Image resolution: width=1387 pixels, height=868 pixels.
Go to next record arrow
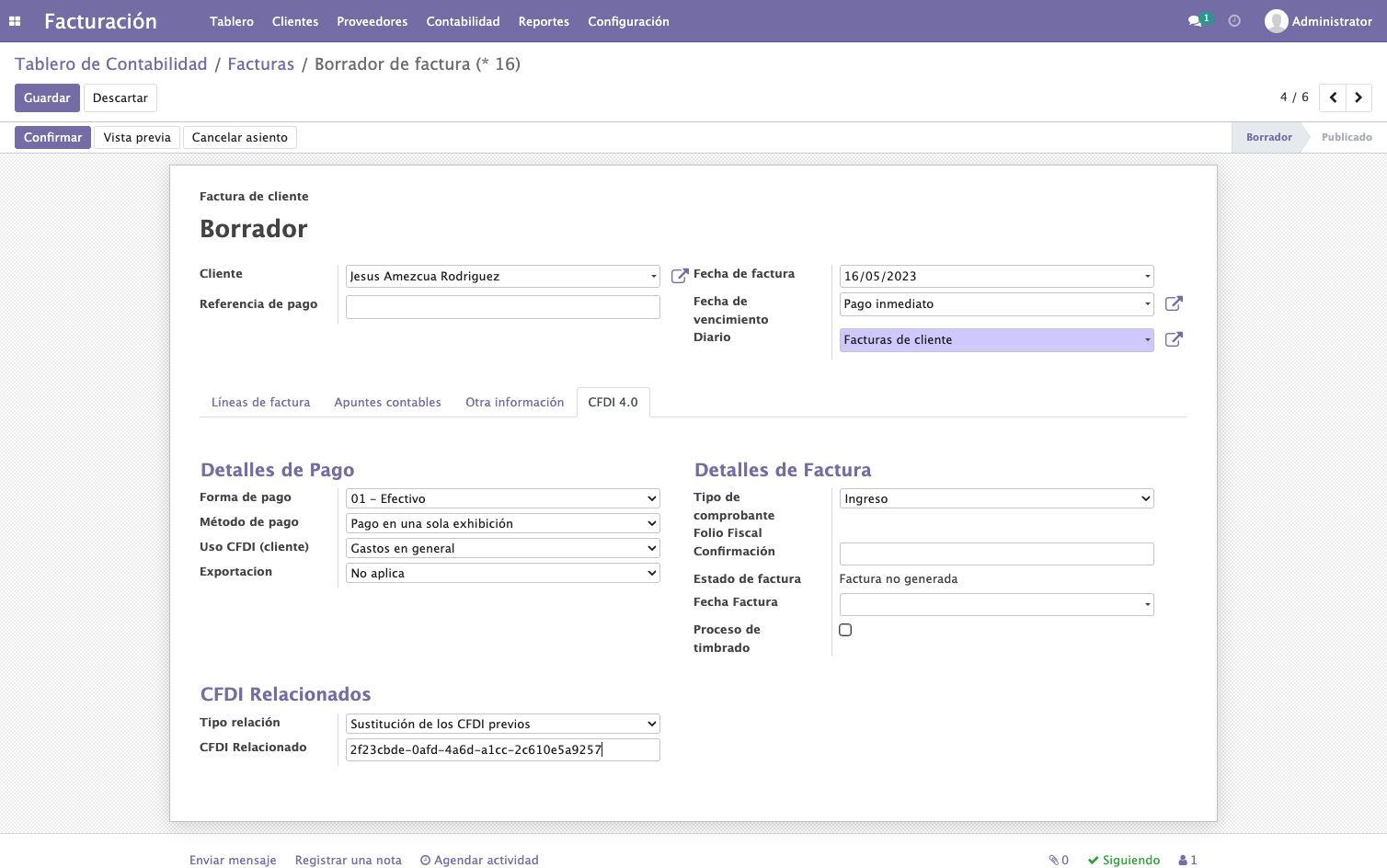tap(1358, 97)
